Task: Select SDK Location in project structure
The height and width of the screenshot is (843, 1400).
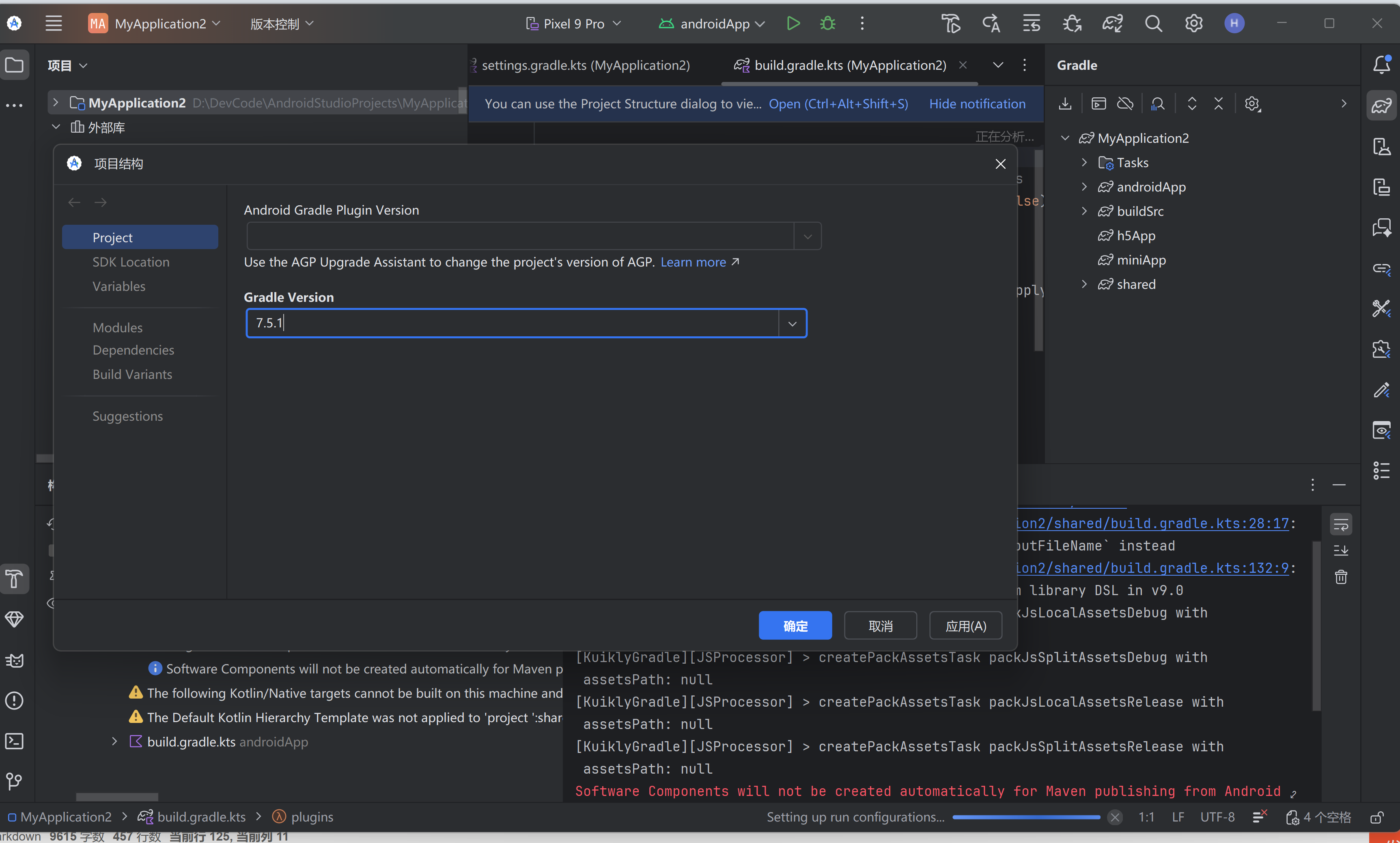Action: (x=131, y=262)
